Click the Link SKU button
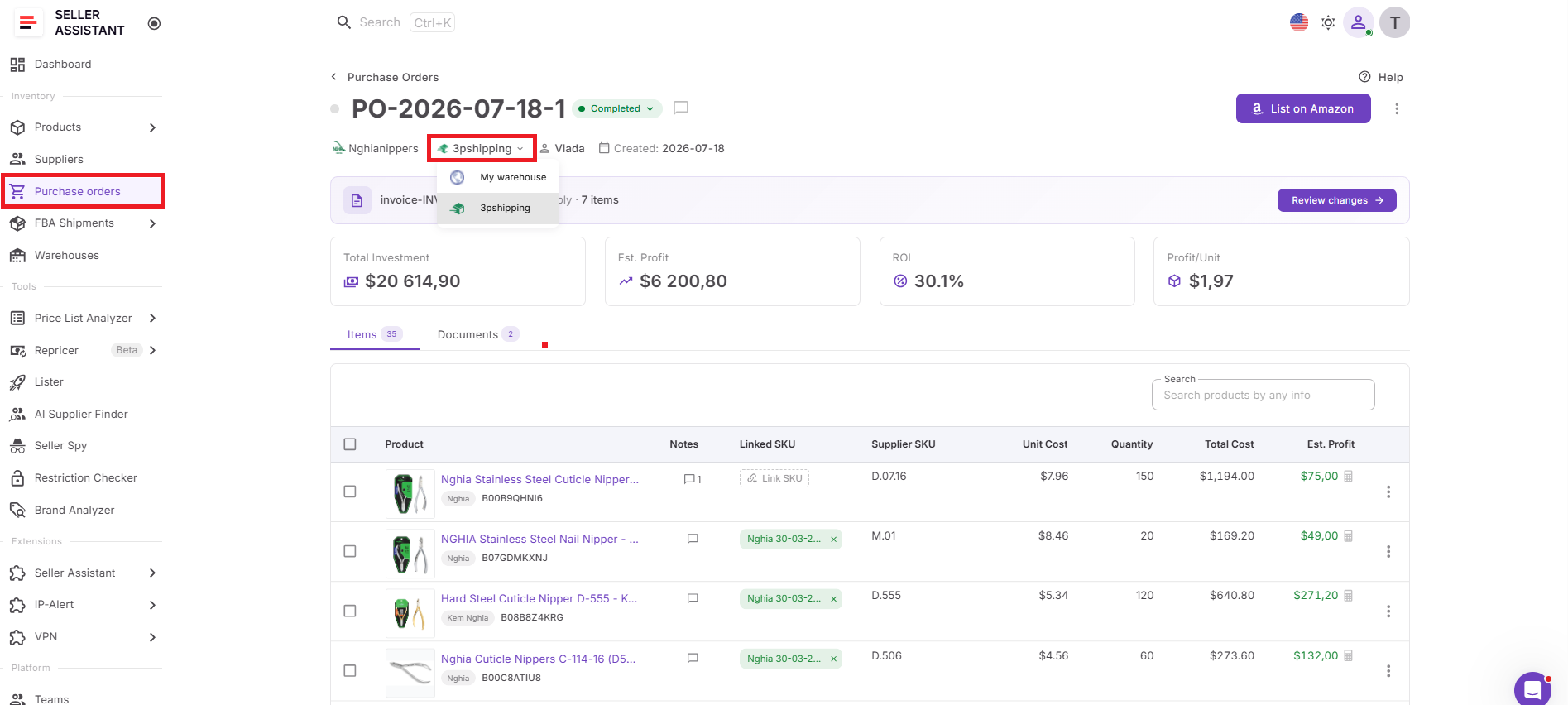The height and width of the screenshot is (705, 1568). point(774,478)
